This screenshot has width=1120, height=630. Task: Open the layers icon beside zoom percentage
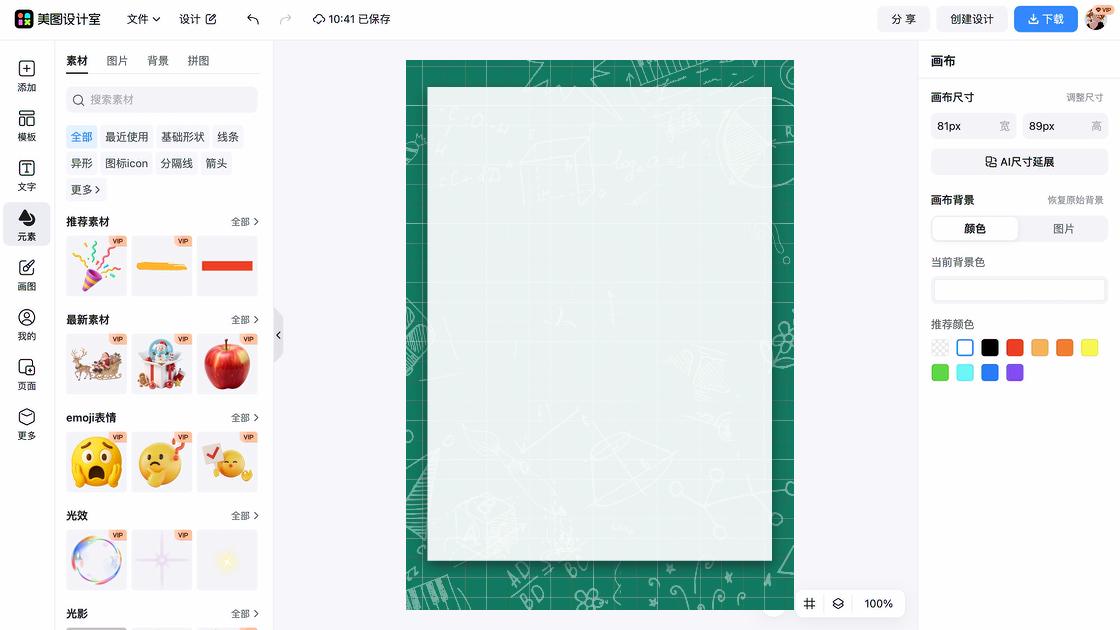pos(838,604)
